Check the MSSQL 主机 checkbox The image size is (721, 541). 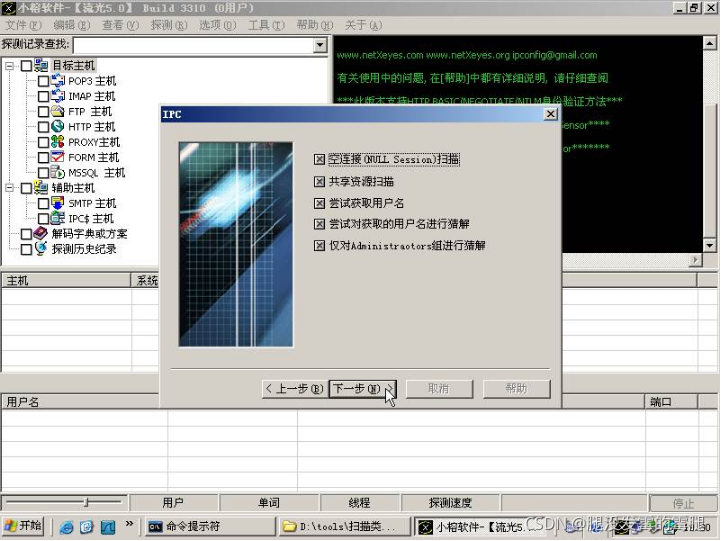tap(43, 173)
